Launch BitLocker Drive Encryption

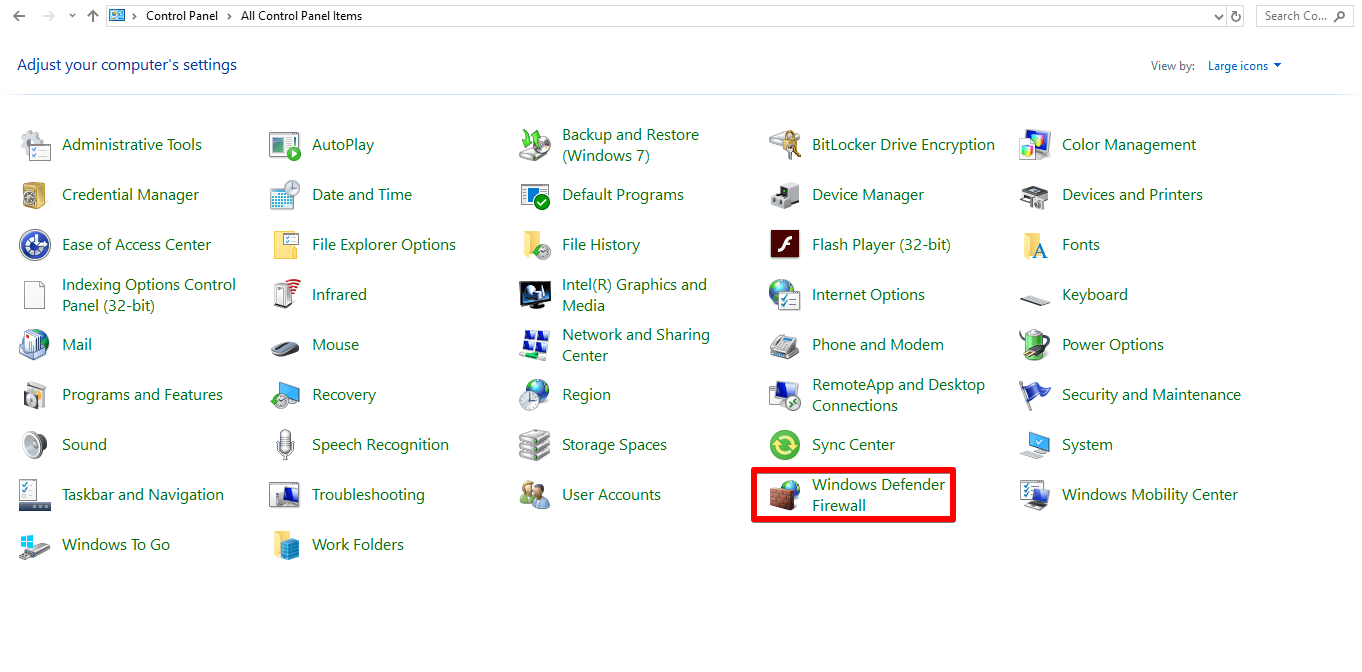click(902, 144)
